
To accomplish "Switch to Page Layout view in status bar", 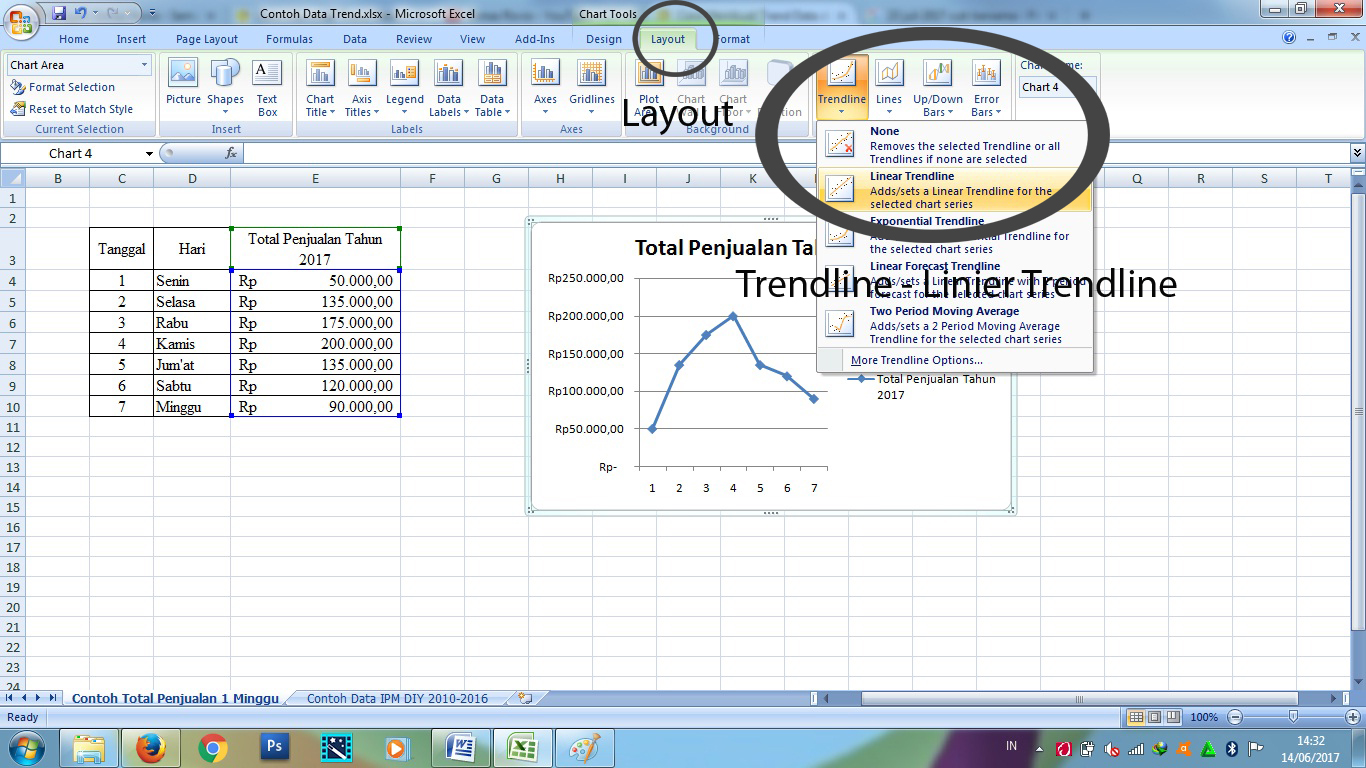I will click(x=1154, y=717).
